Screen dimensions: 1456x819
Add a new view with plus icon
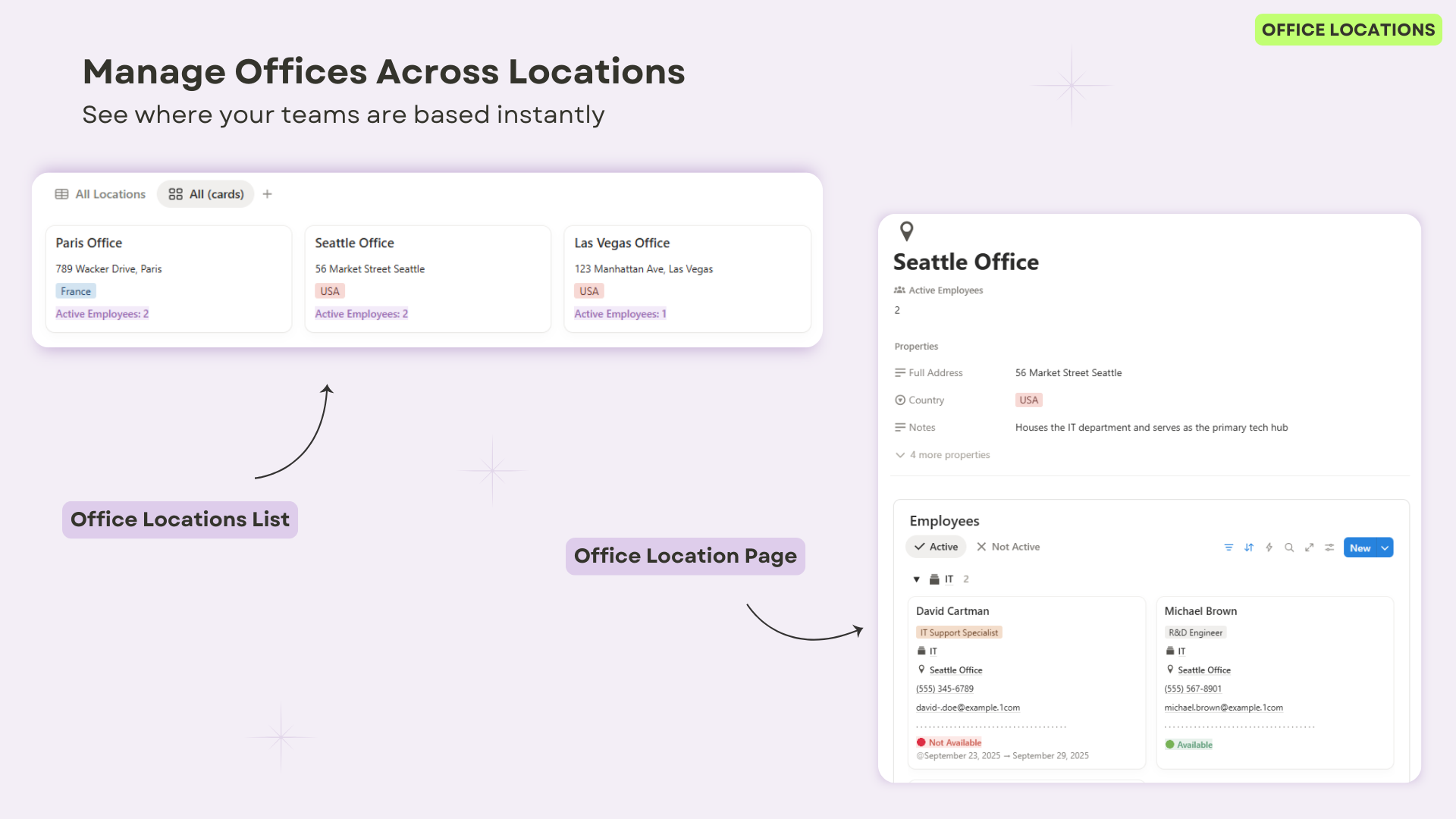(267, 194)
